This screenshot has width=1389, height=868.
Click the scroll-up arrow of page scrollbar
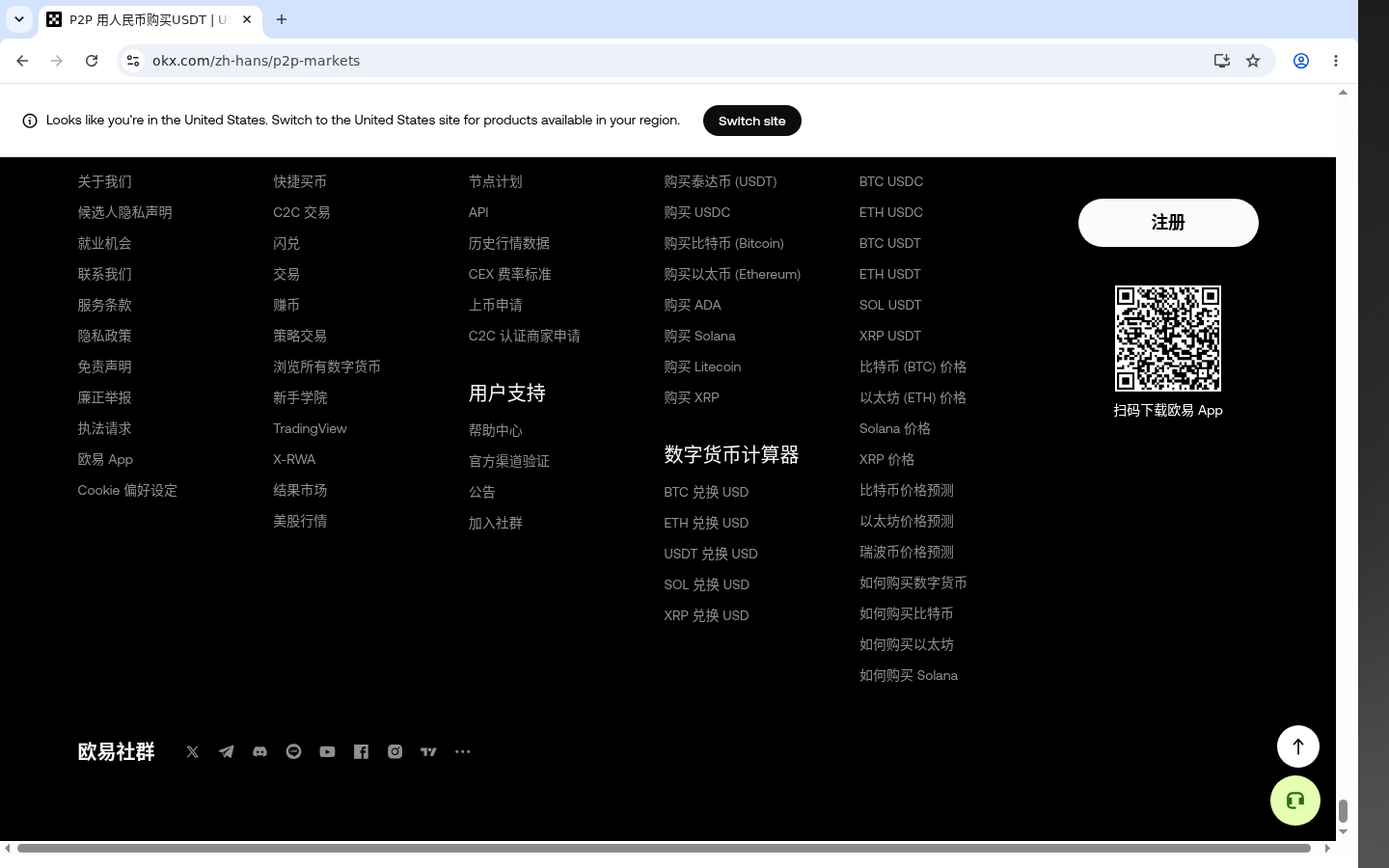tap(1343, 93)
